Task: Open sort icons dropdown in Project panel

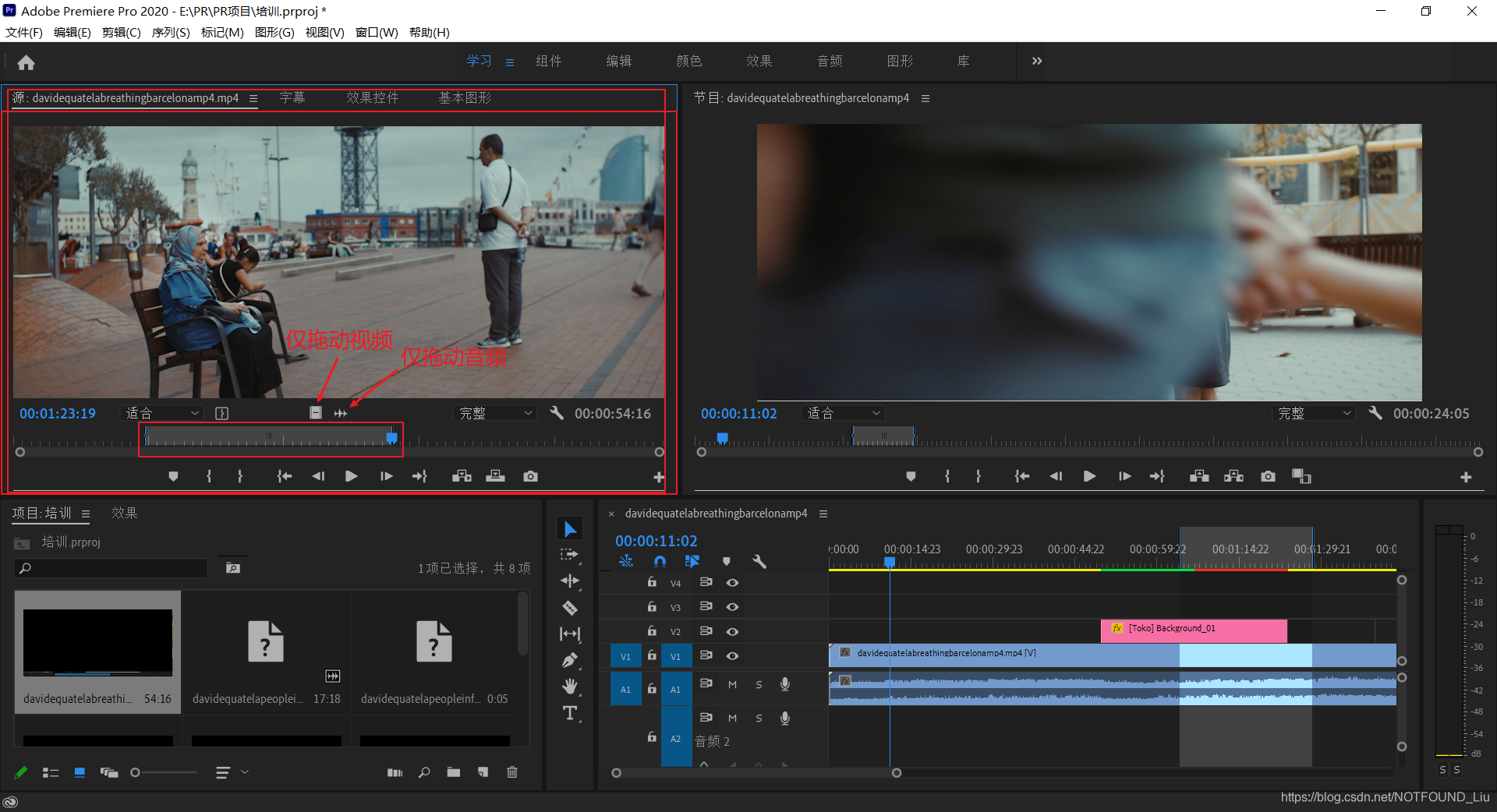Action: point(232,772)
